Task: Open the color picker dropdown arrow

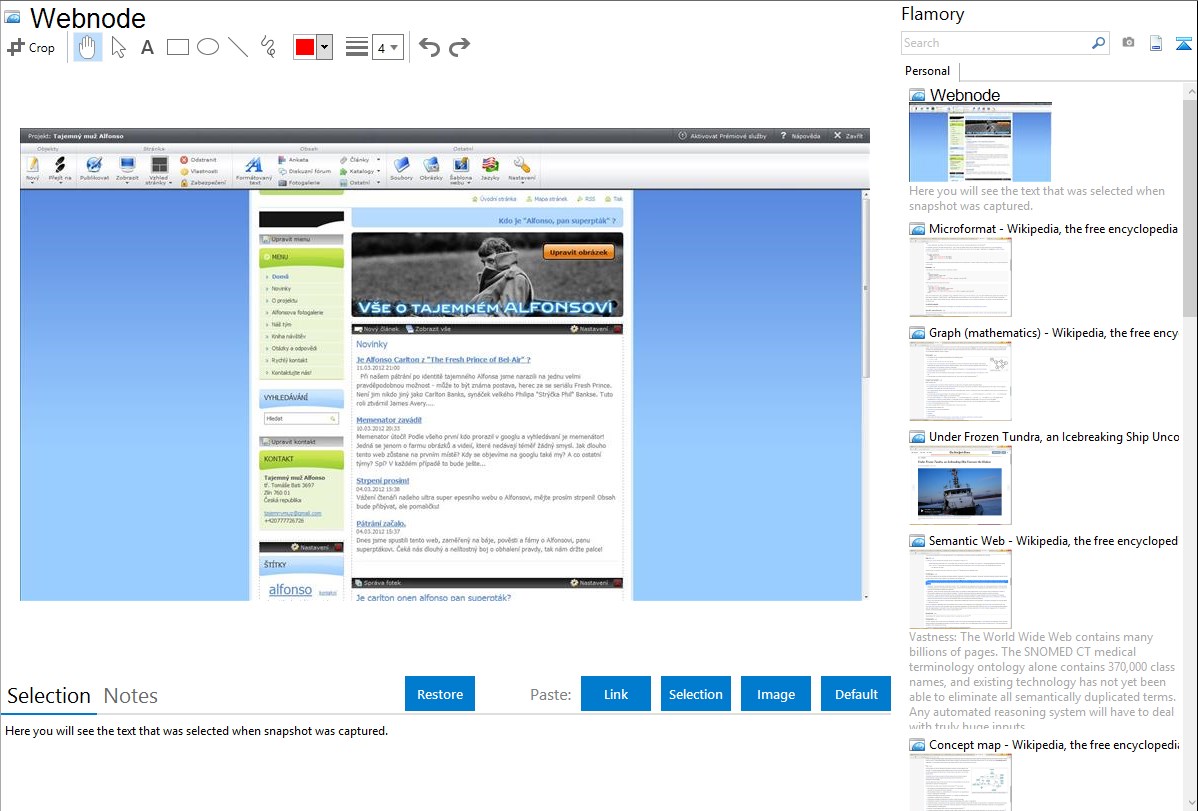Action: point(324,47)
